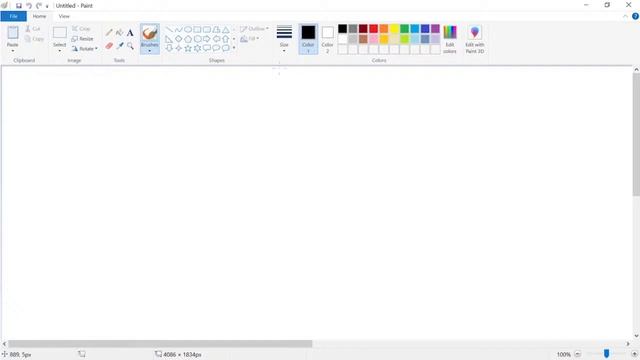Choose the Pentagon shape
The width and height of the screenshot is (640, 360).
point(188,39)
